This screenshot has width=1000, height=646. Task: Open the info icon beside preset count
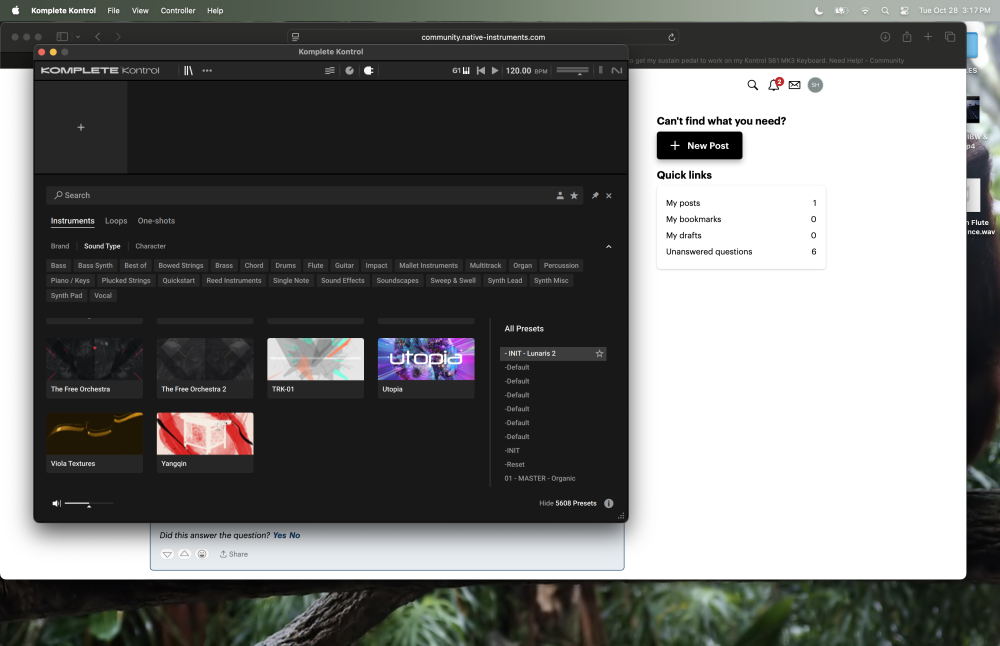pyautogui.click(x=608, y=503)
